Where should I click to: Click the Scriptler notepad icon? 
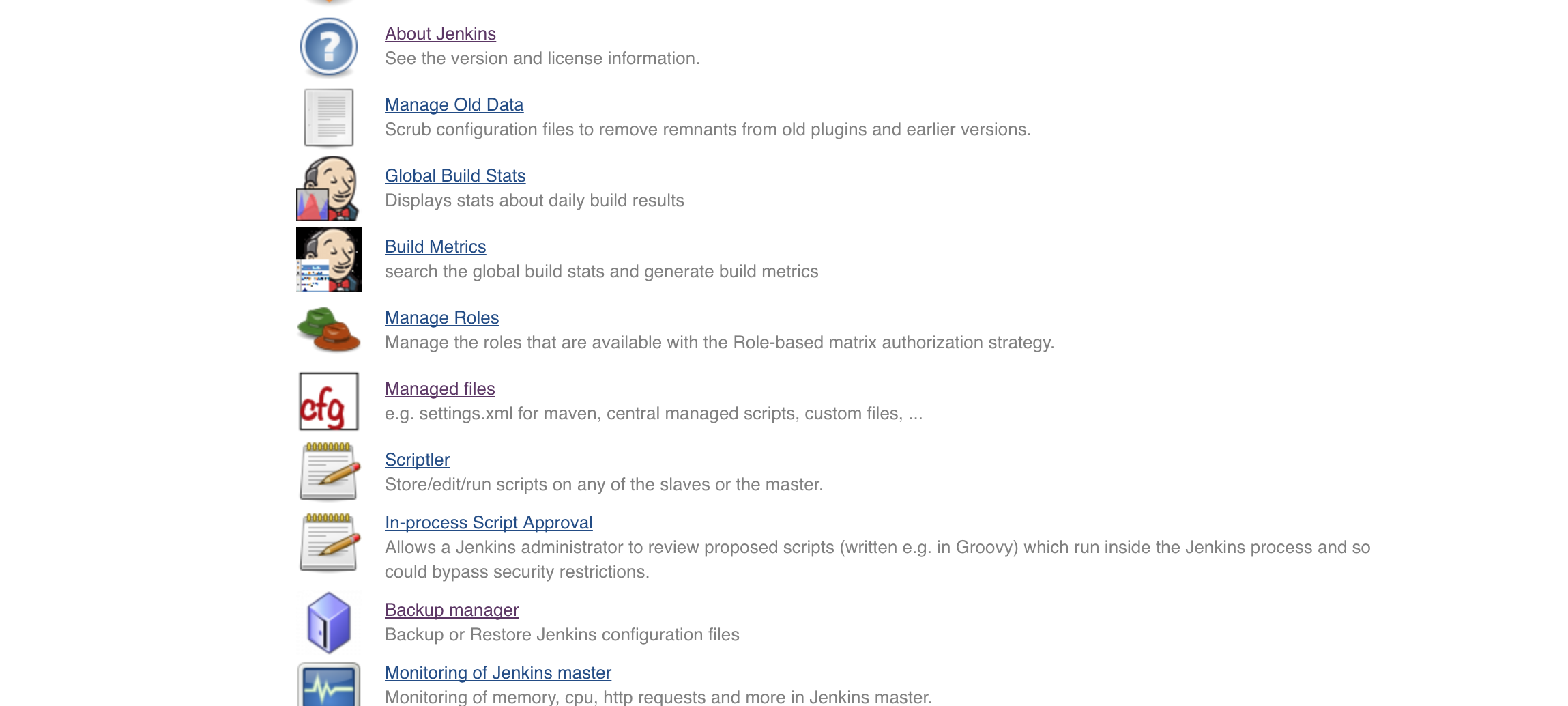[x=329, y=471]
